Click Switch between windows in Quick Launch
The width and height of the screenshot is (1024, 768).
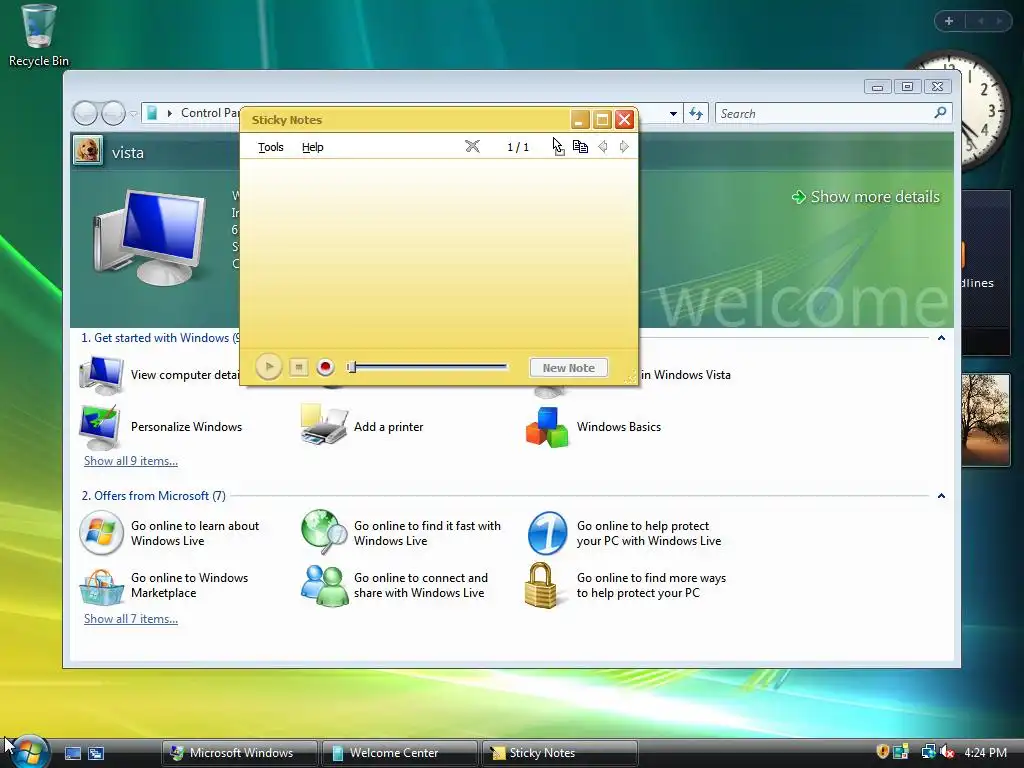point(96,753)
